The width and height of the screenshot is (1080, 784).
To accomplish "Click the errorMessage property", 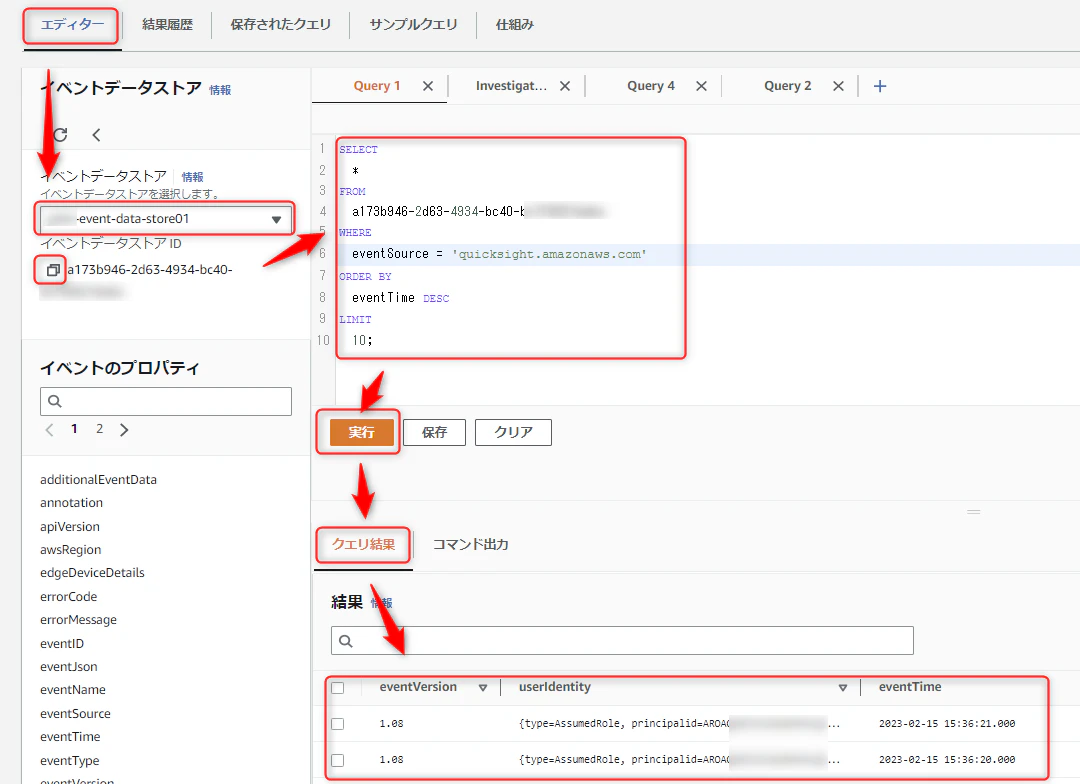I will pos(79,620).
